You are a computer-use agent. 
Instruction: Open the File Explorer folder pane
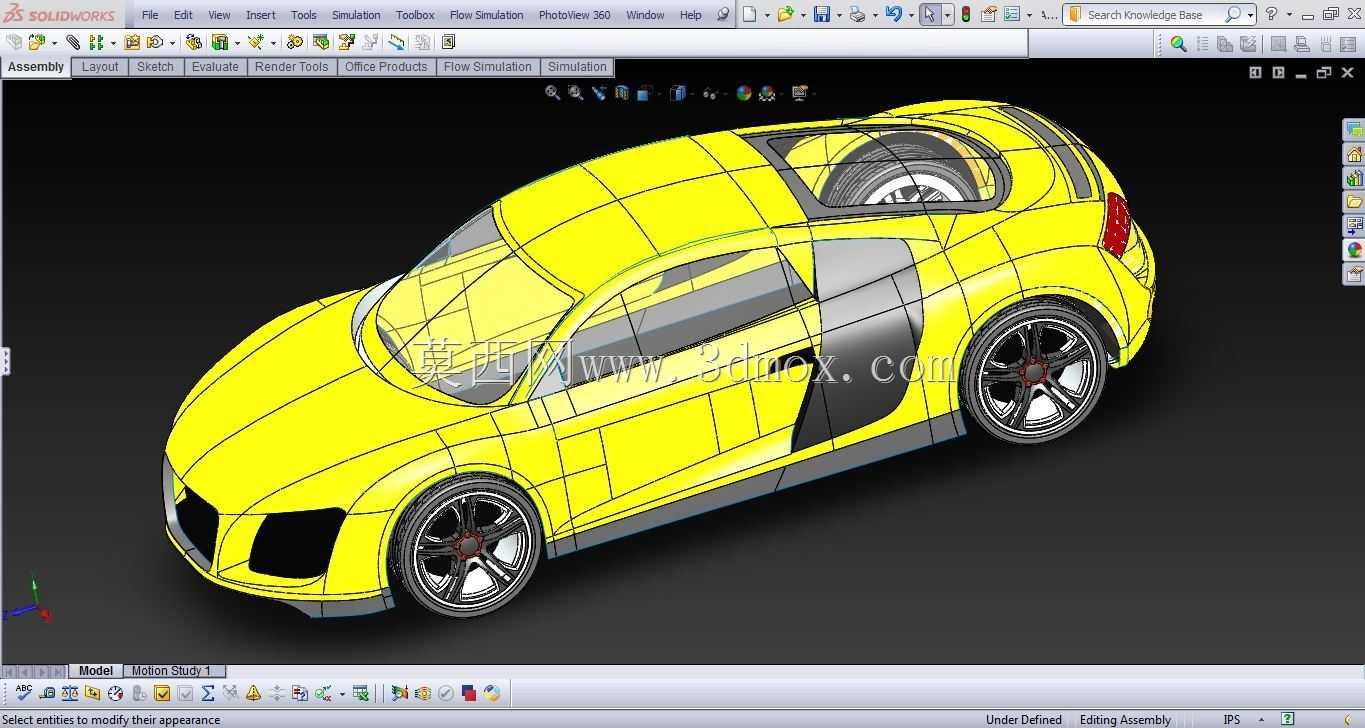1354,202
